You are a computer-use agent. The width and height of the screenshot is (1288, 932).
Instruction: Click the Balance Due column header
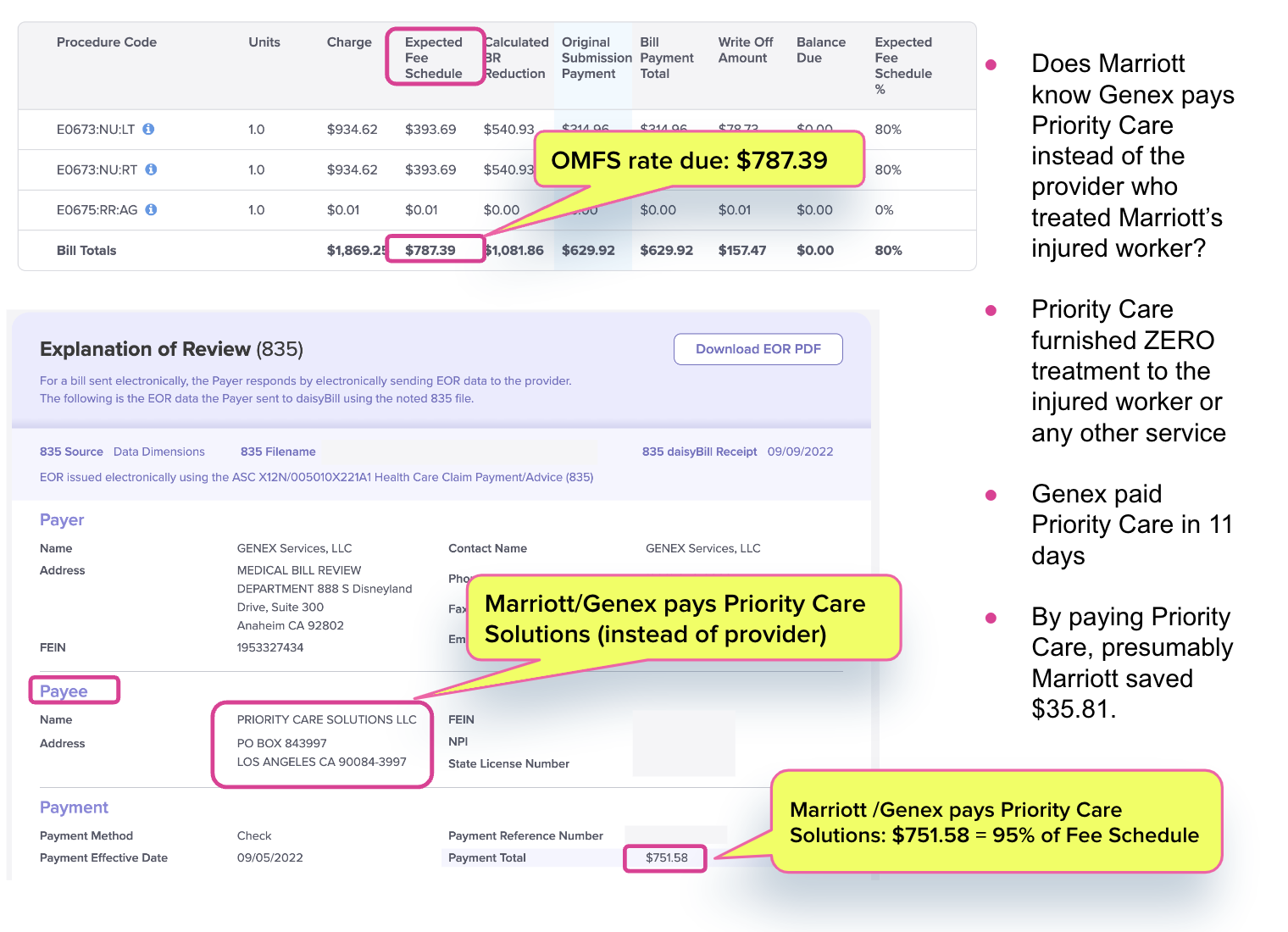click(821, 50)
